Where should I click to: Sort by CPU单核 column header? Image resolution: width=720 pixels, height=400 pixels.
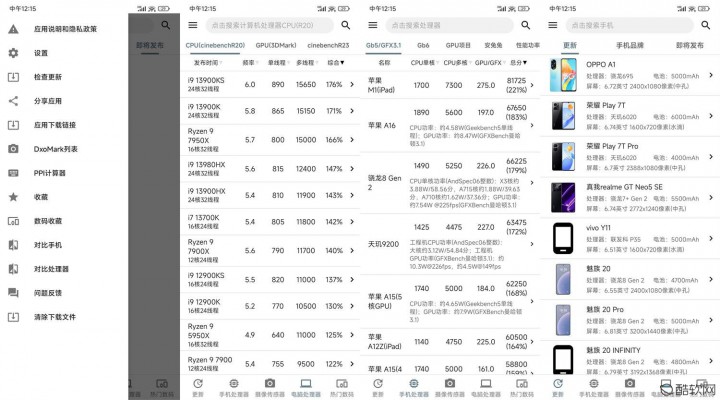pyautogui.click(x=425, y=62)
